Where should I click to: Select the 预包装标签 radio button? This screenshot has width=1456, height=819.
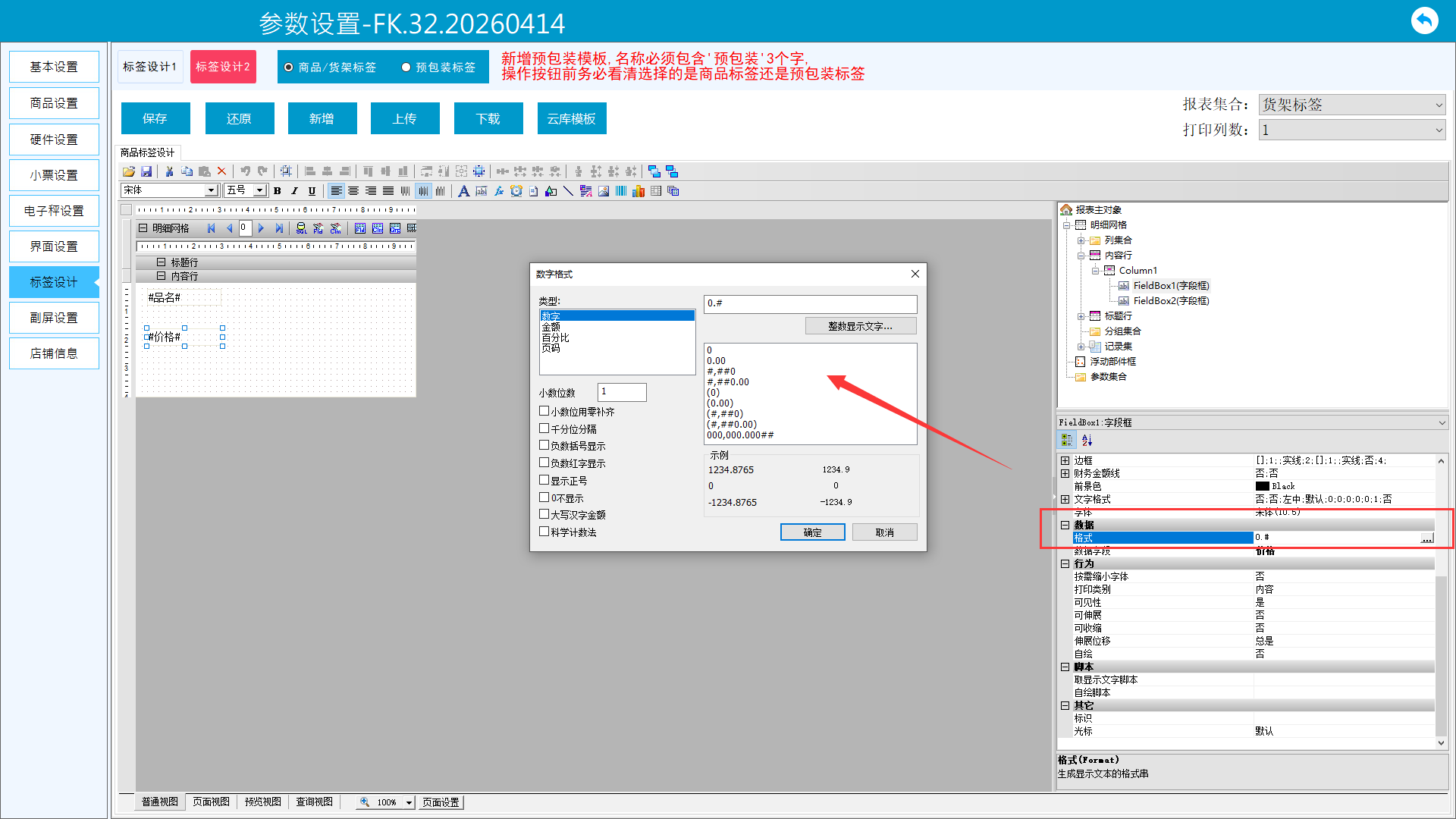406,67
